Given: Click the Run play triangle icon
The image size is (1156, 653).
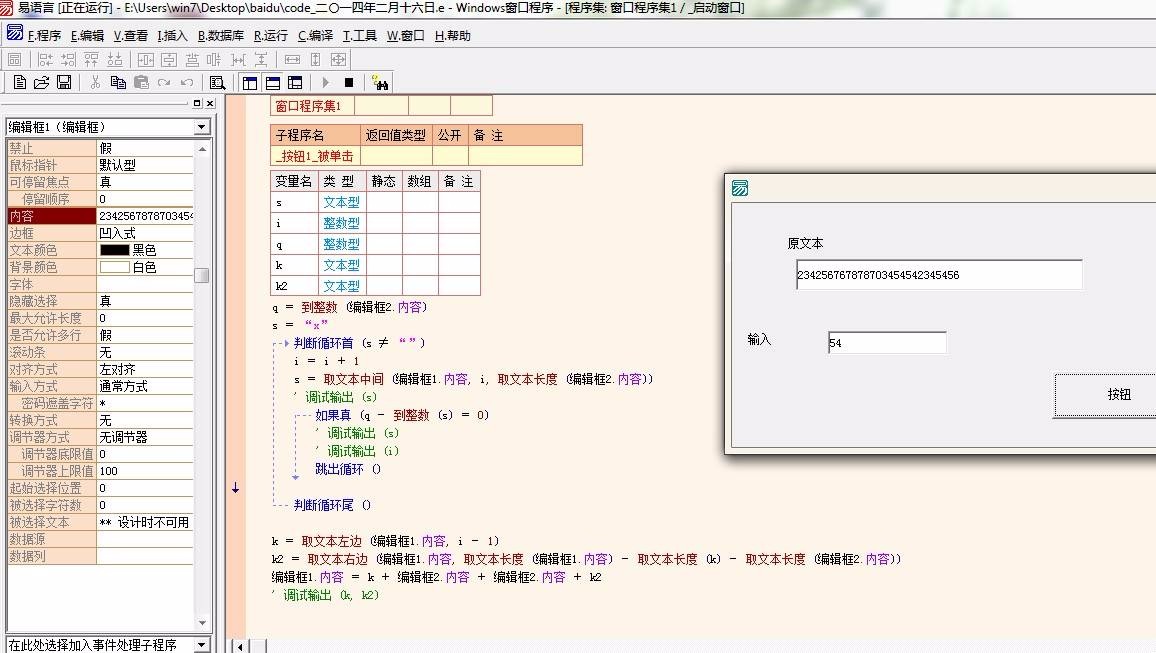Looking at the screenshot, I should click(x=325, y=82).
